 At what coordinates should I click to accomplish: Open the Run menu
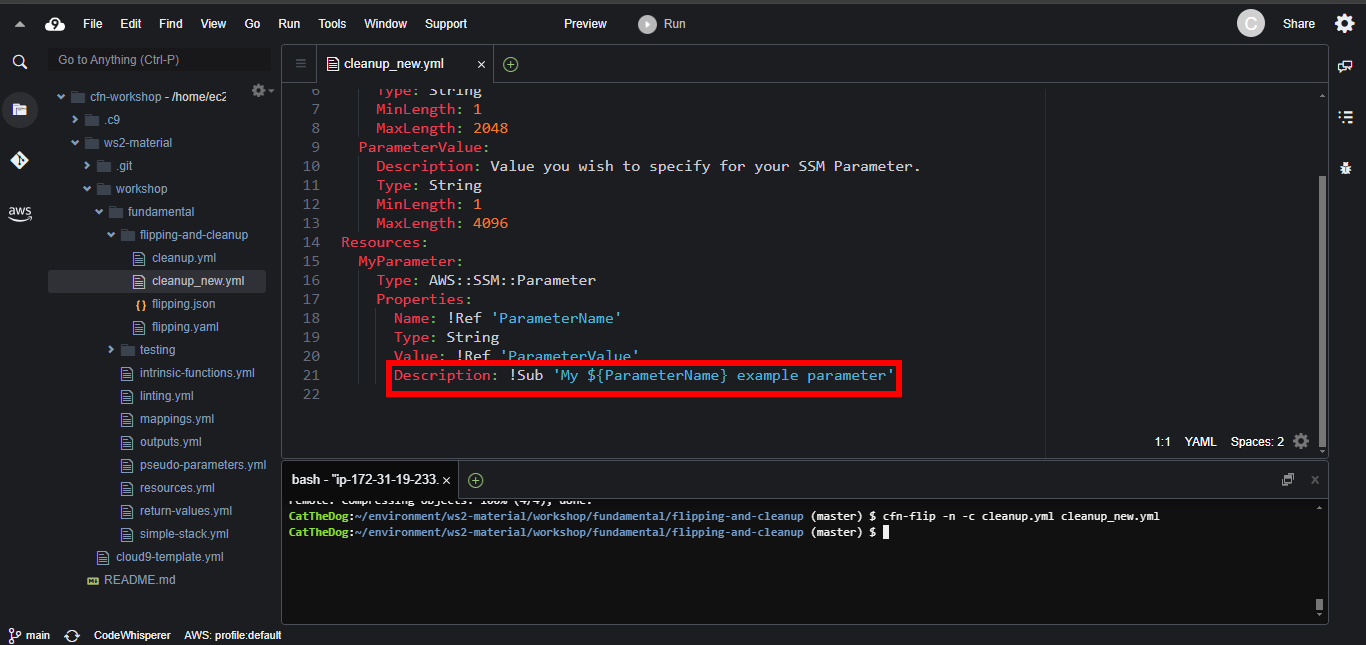[x=289, y=24]
